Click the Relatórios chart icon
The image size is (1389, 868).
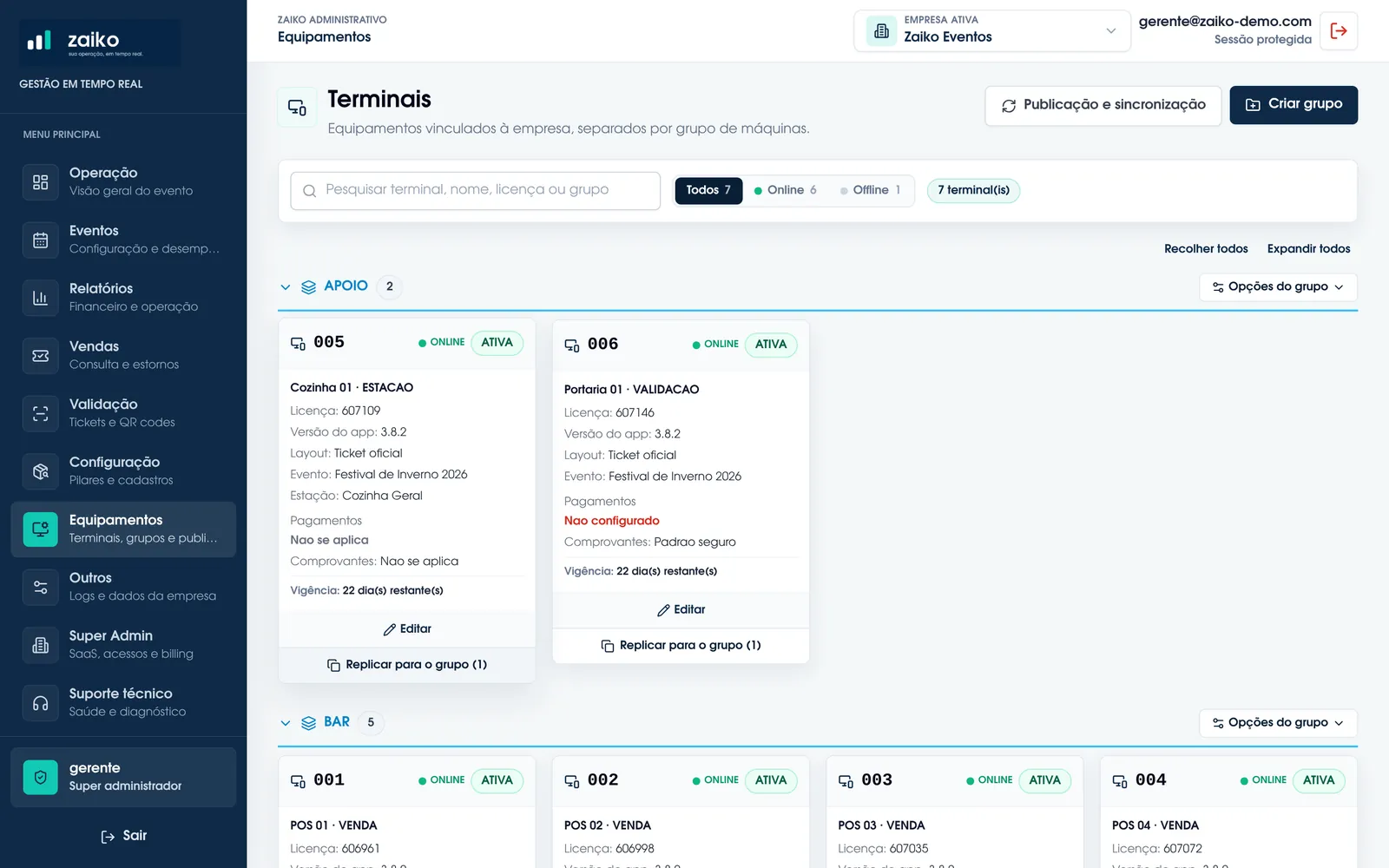click(x=40, y=298)
